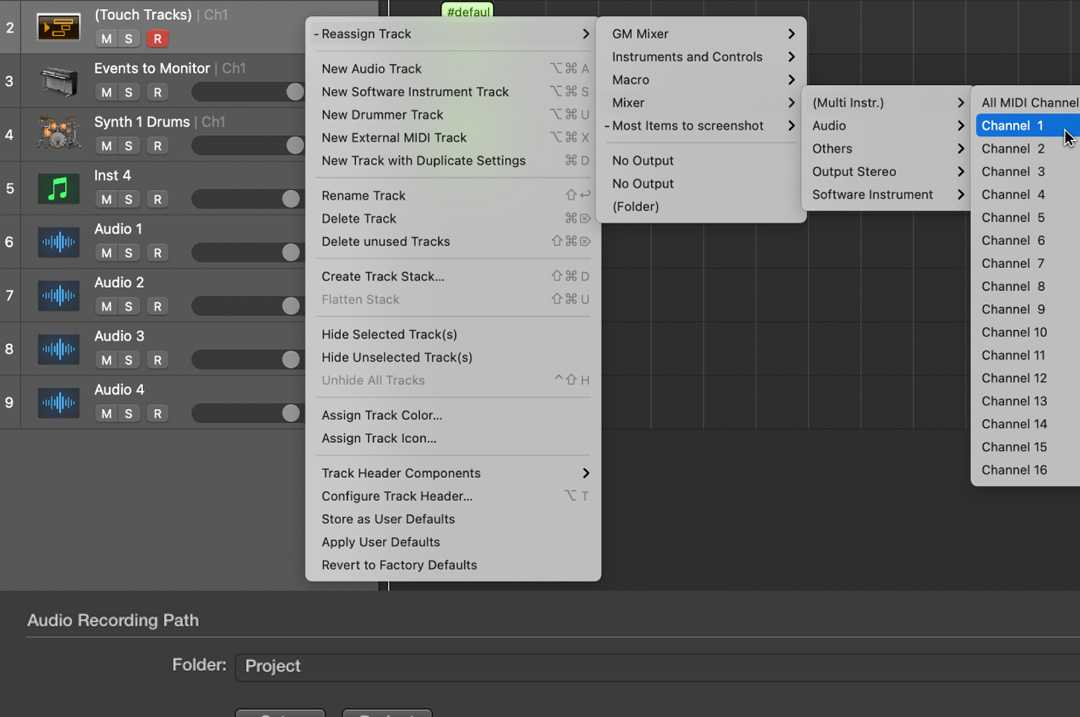Choose New Software Instrument Track
Image resolution: width=1080 pixels, height=717 pixels.
point(415,92)
